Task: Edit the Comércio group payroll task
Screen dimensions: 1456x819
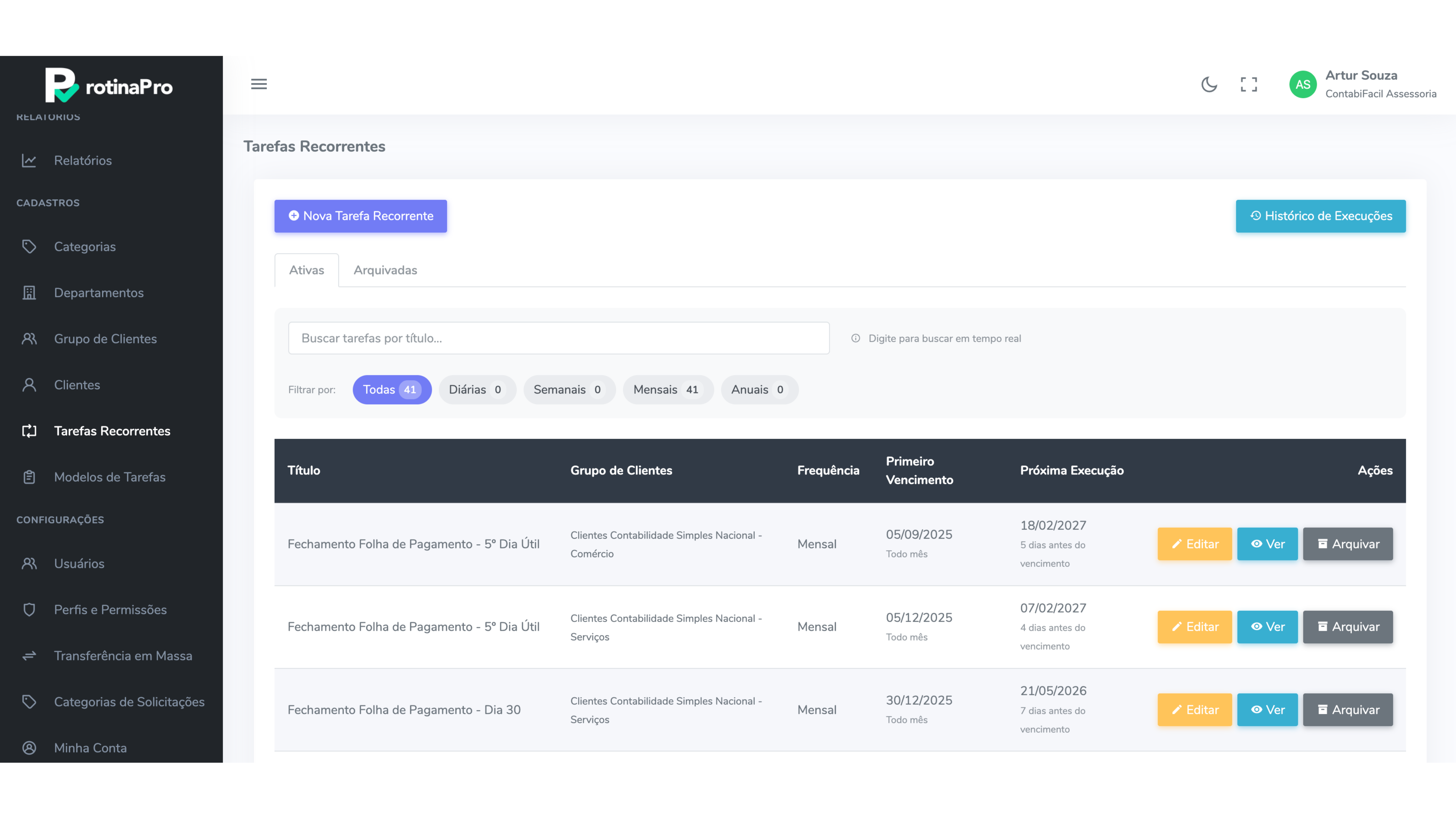Action: point(1194,544)
